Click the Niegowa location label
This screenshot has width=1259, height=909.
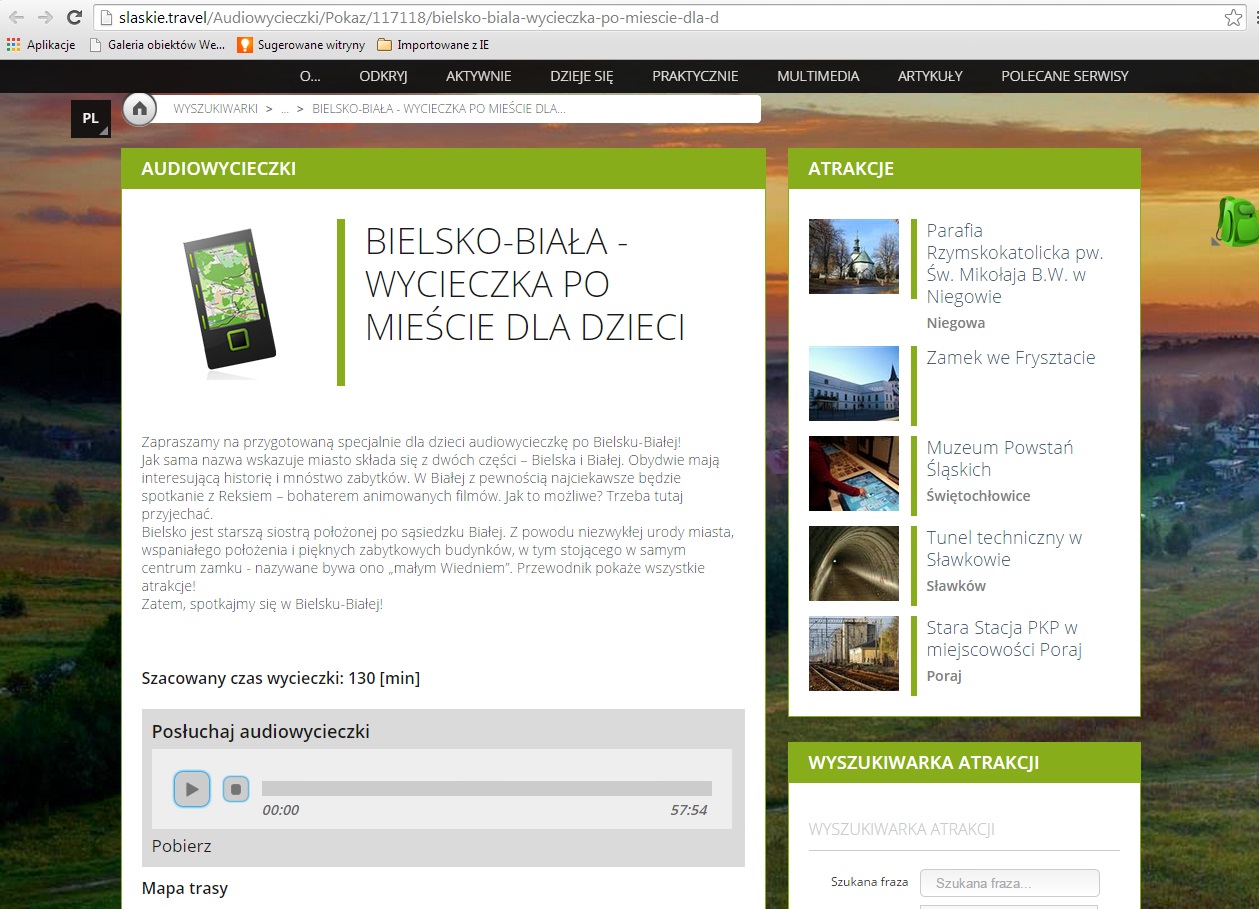[x=956, y=323]
